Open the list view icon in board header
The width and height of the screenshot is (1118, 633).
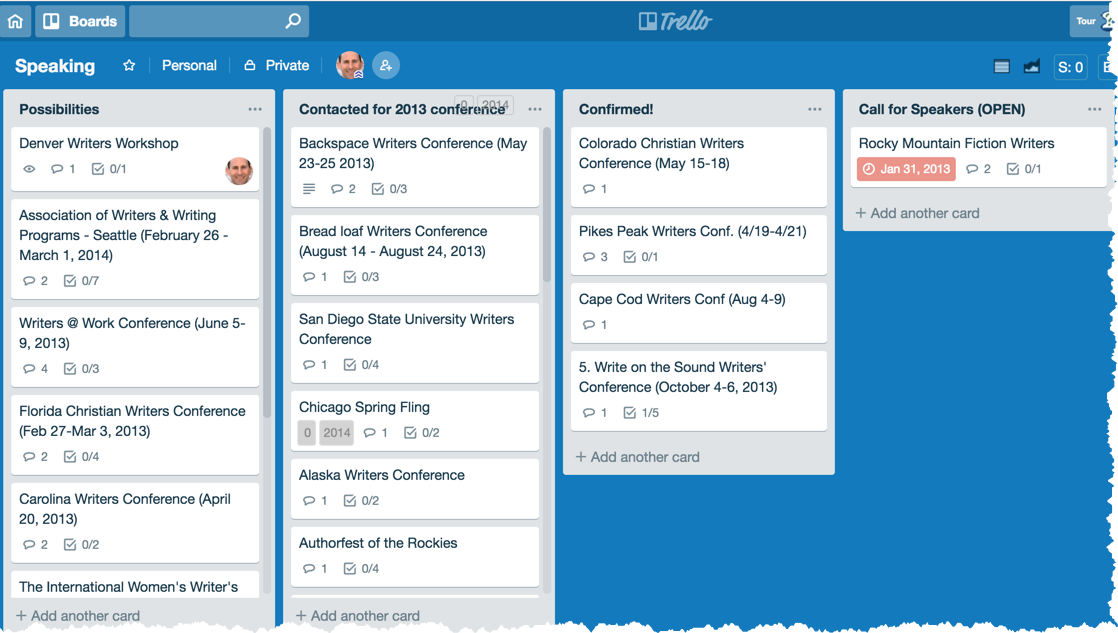(x=1002, y=67)
